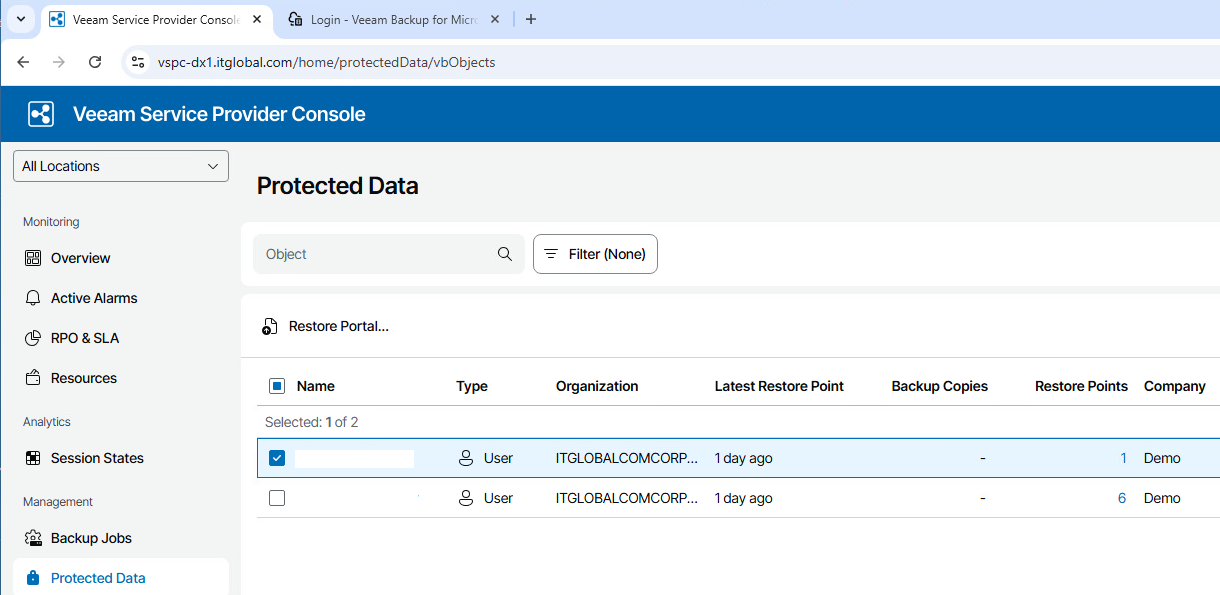1220x595 pixels.
Task: Click the Resources briefcase icon
Action: [33, 378]
